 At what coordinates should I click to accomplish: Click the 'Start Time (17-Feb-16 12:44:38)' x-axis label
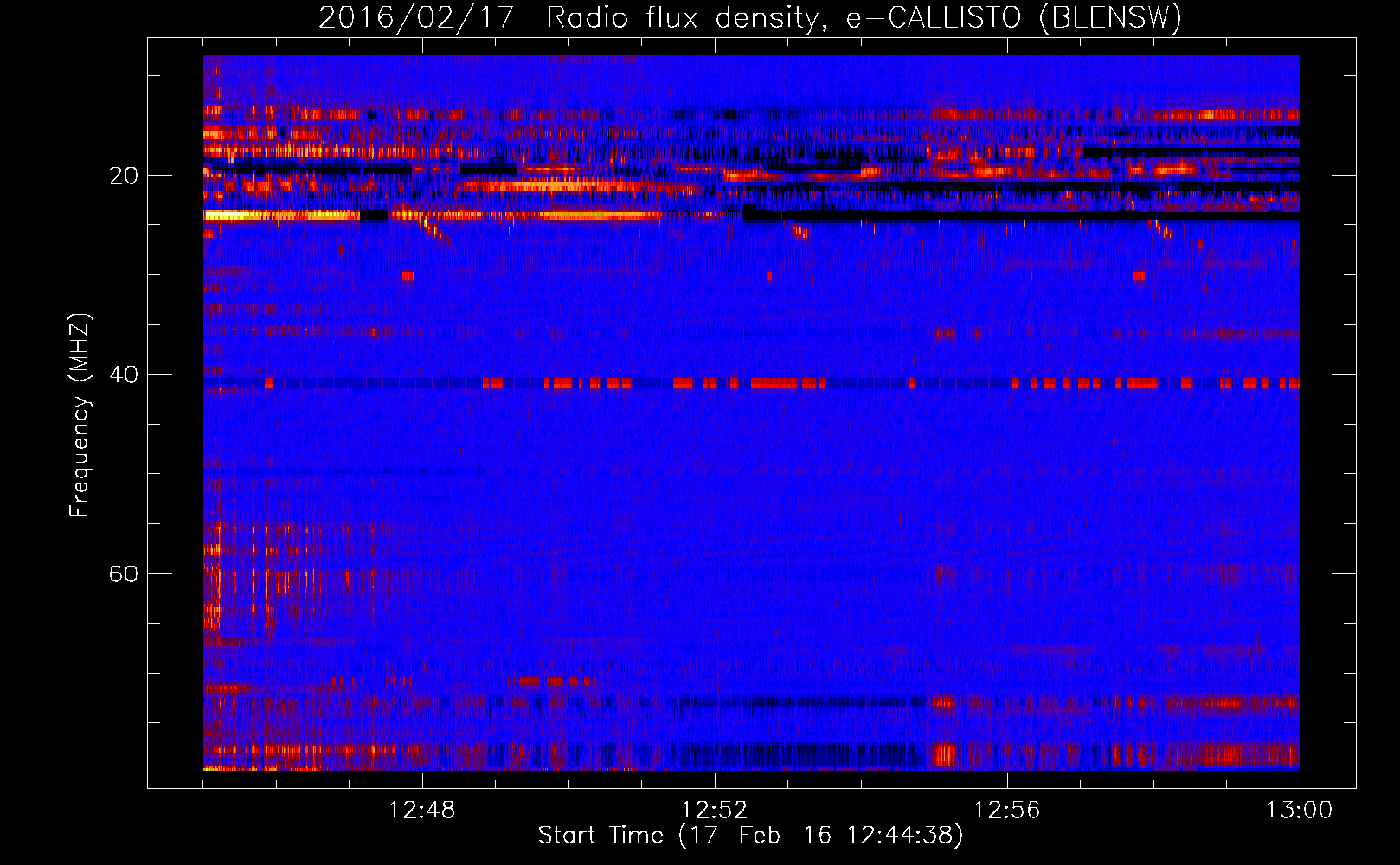(750, 836)
